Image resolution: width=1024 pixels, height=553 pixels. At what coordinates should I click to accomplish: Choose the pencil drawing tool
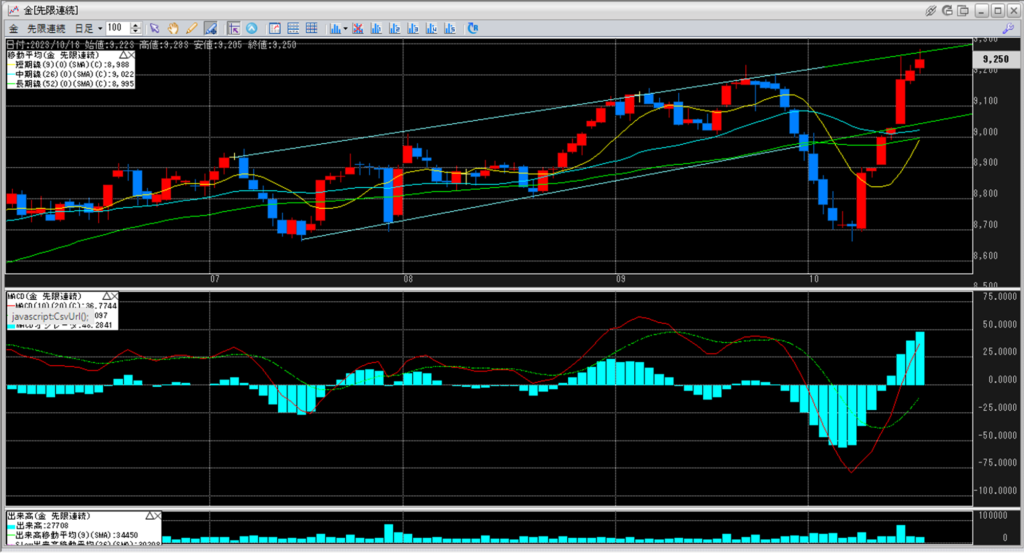(x=191, y=27)
